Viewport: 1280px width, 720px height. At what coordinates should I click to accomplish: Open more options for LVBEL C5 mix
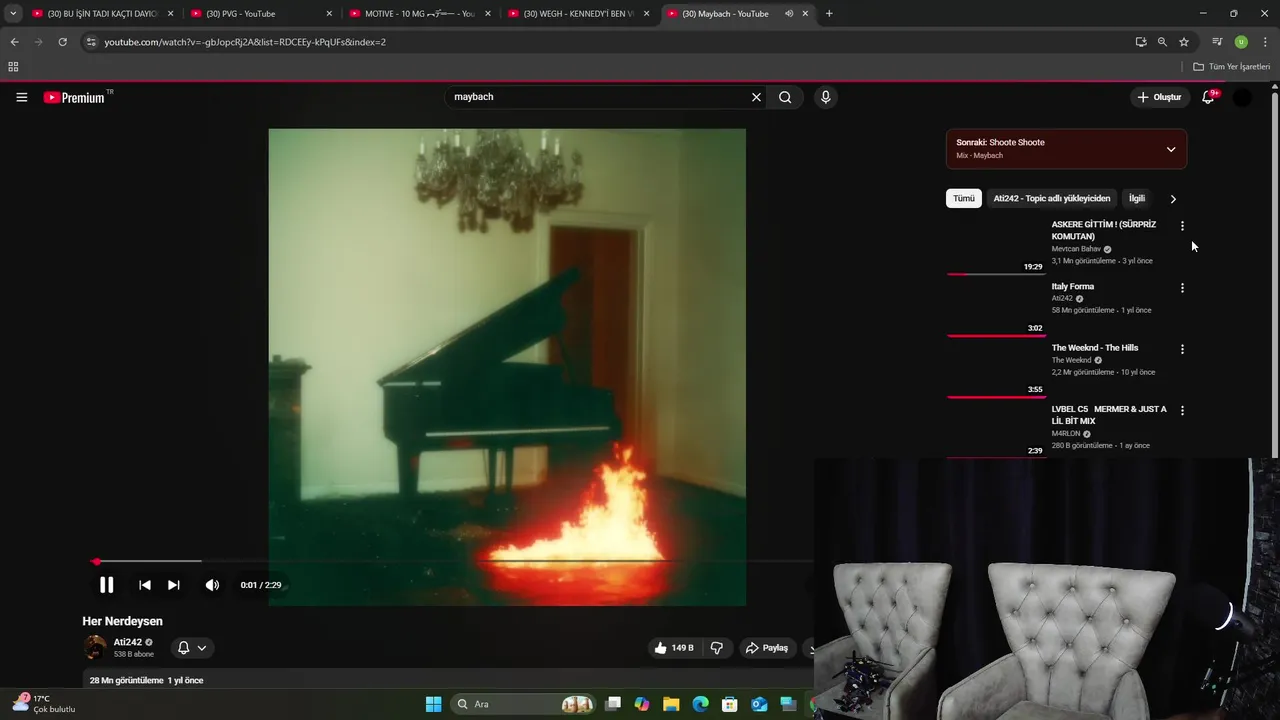point(1182,411)
